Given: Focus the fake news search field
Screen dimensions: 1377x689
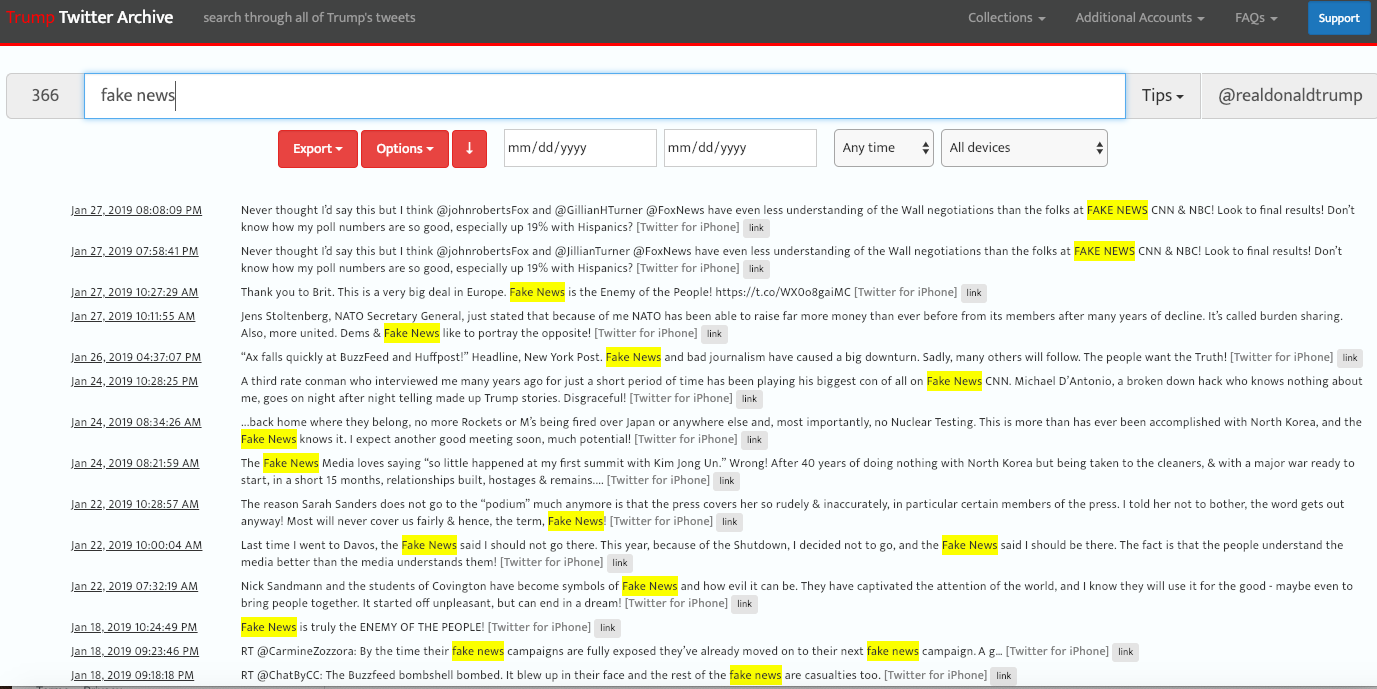Looking at the screenshot, I should (x=605, y=96).
